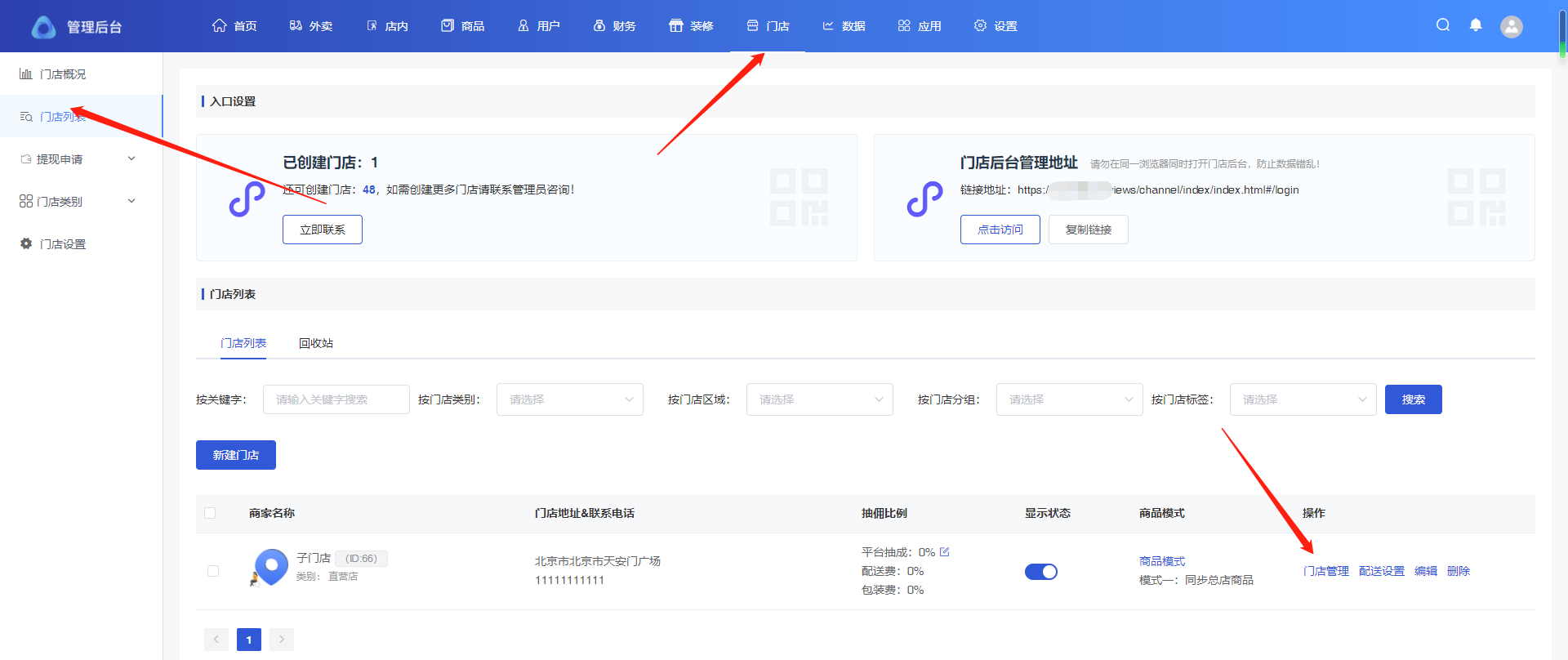1568x660 pixels.
Task: Switch to the 回收站 tab
Action: tap(316, 343)
